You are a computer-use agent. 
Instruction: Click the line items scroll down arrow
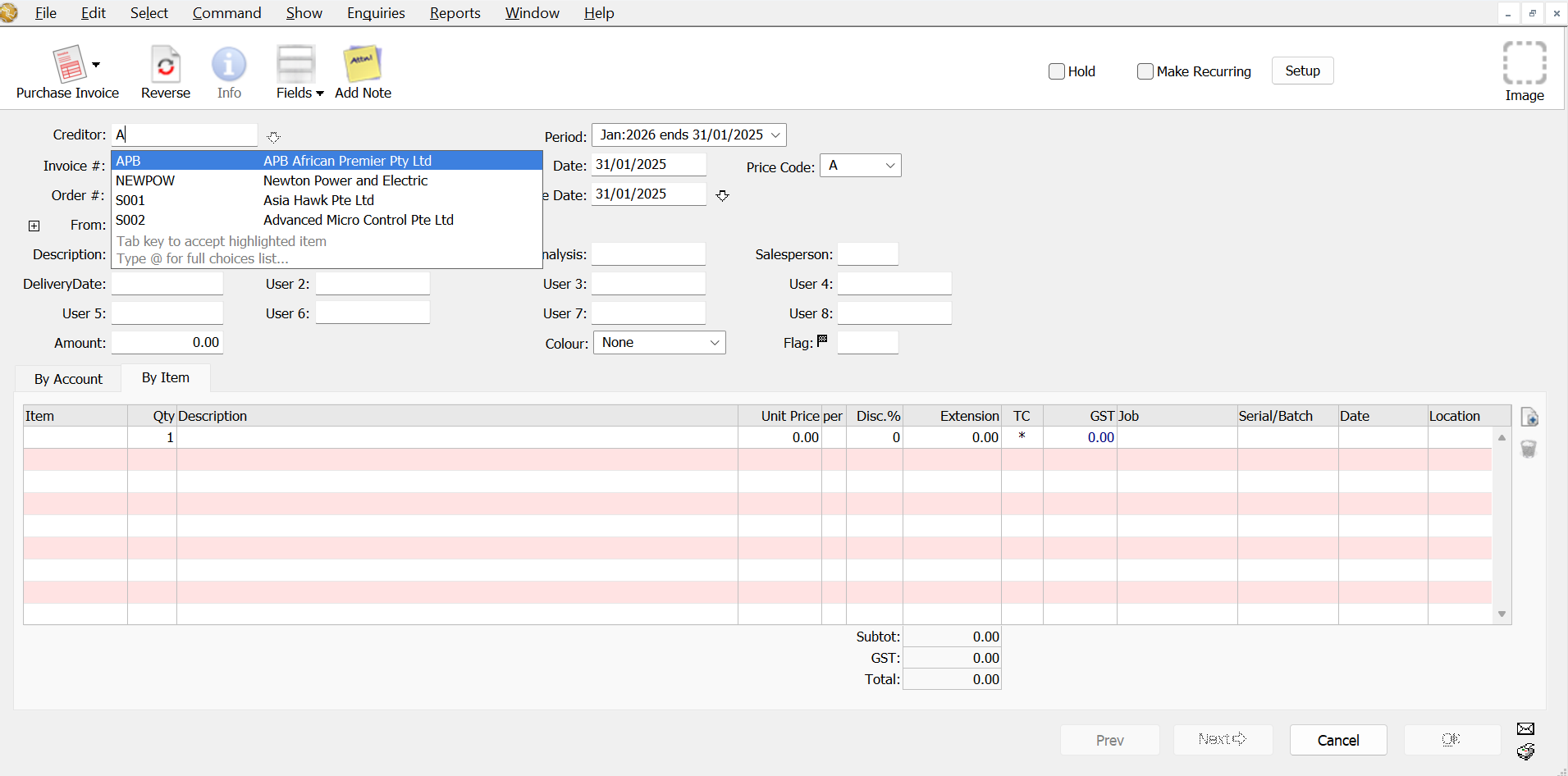click(1502, 614)
